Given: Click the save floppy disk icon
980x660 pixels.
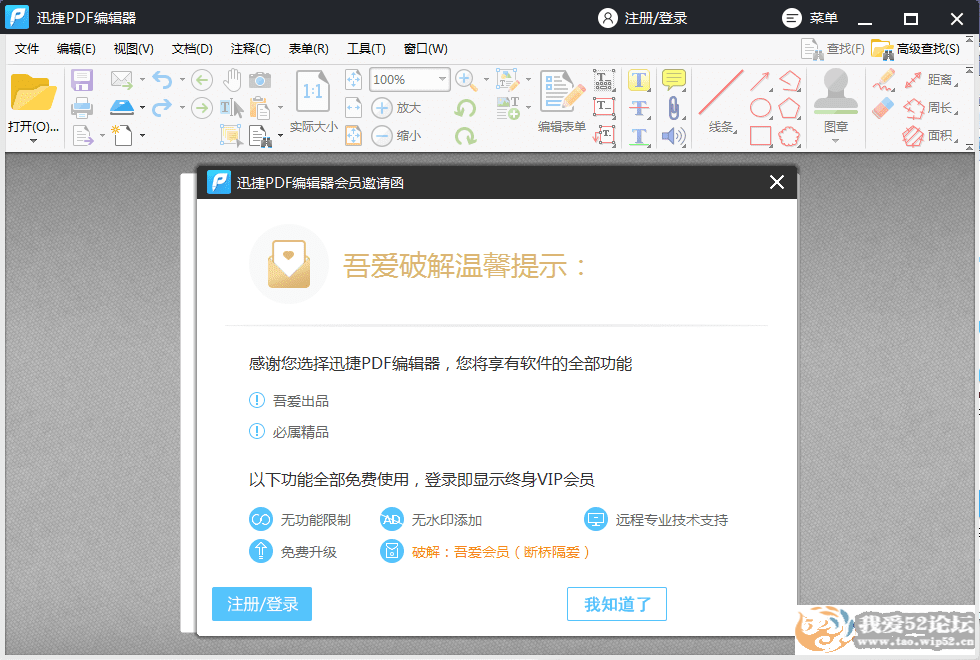Looking at the screenshot, I should (x=82, y=80).
